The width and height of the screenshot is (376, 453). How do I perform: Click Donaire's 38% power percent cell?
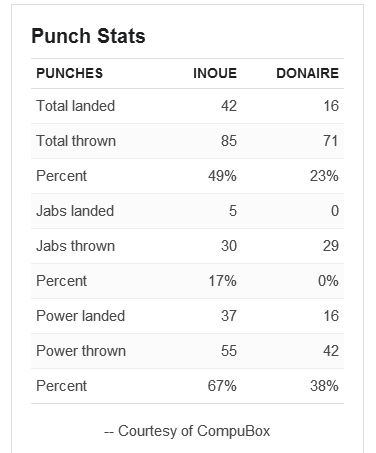point(324,386)
